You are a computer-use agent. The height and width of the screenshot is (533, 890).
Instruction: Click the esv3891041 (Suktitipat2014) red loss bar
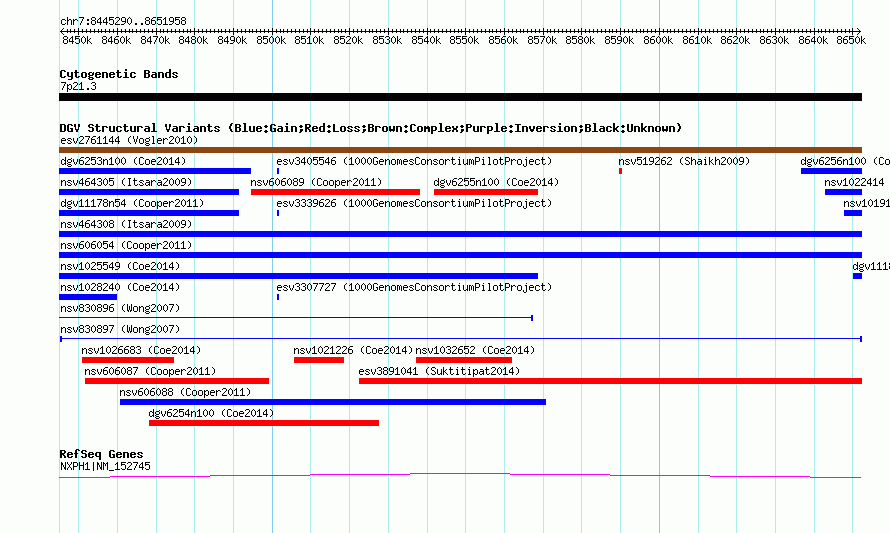(x=610, y=381)
